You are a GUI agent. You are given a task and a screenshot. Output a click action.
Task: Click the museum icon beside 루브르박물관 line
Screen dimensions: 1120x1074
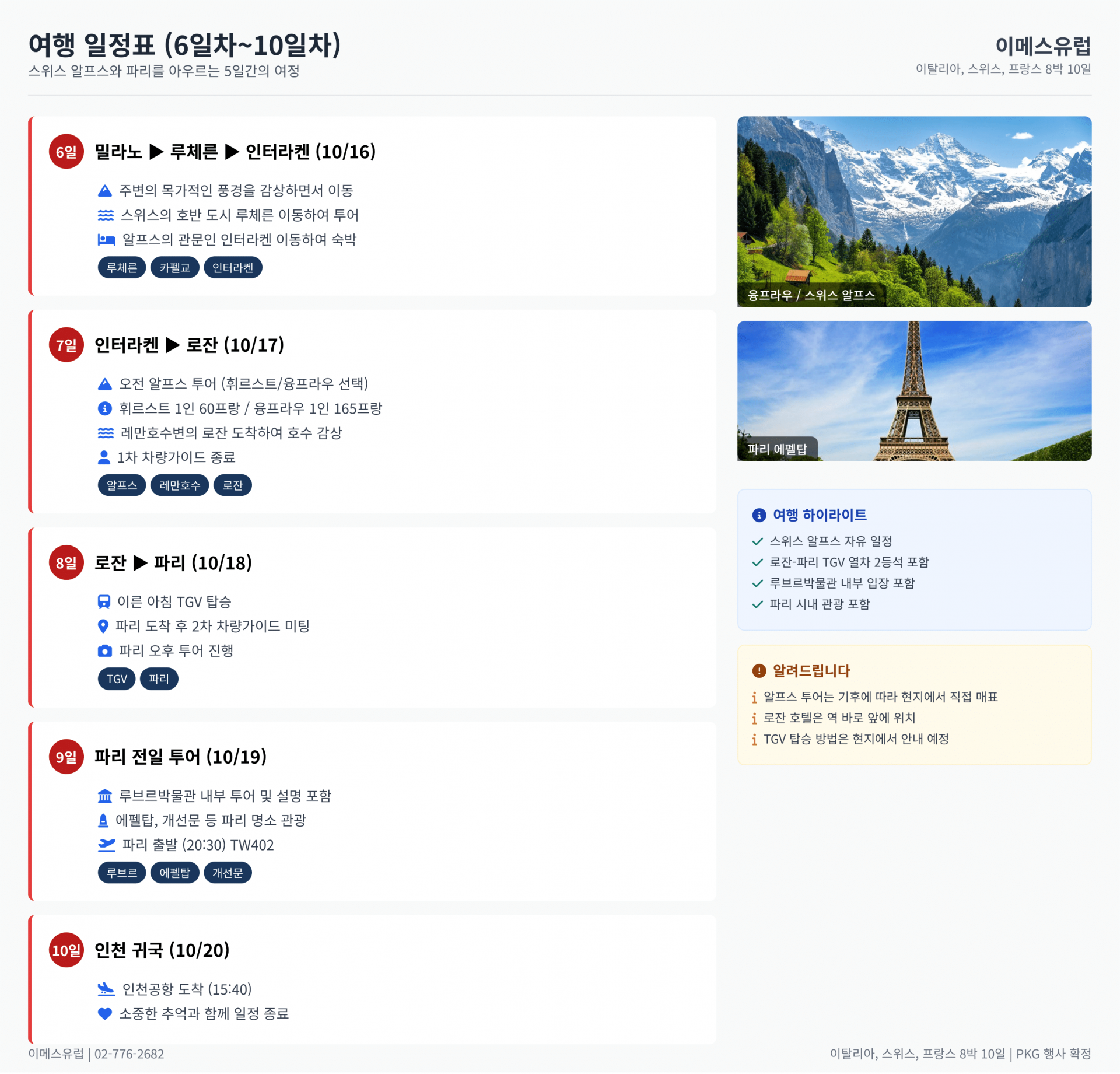point(105,796)
